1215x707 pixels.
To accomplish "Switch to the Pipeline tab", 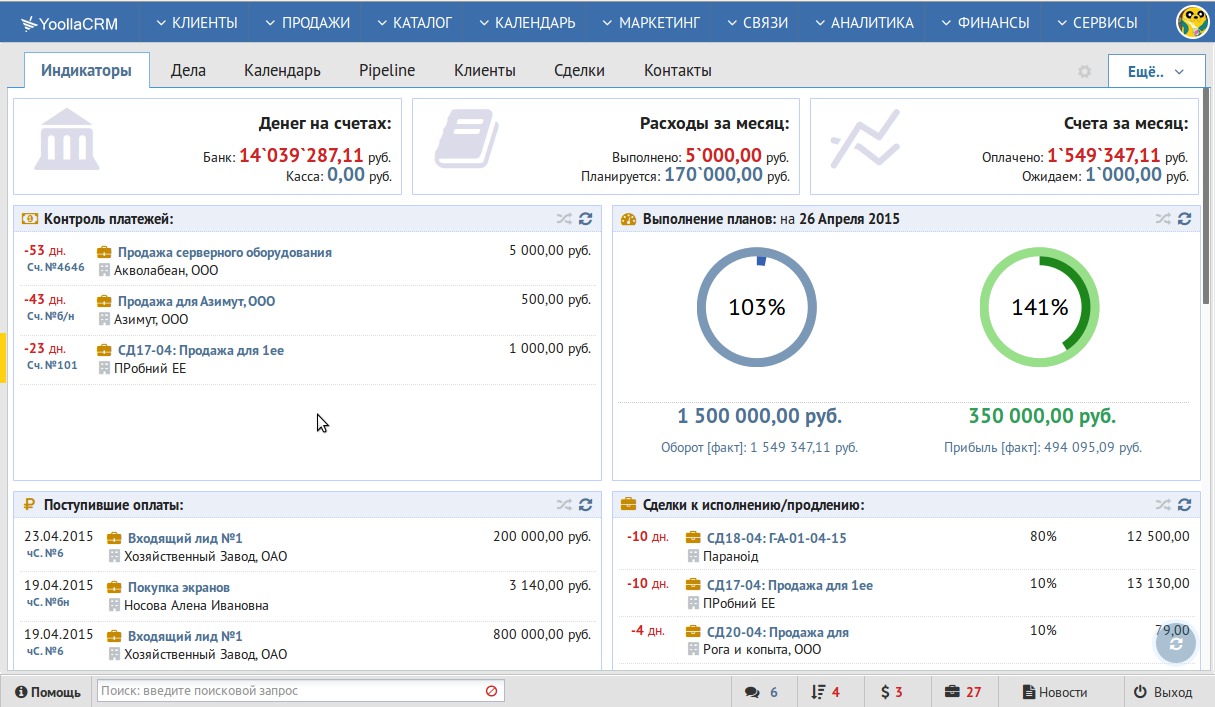I will tap(387, 71).
